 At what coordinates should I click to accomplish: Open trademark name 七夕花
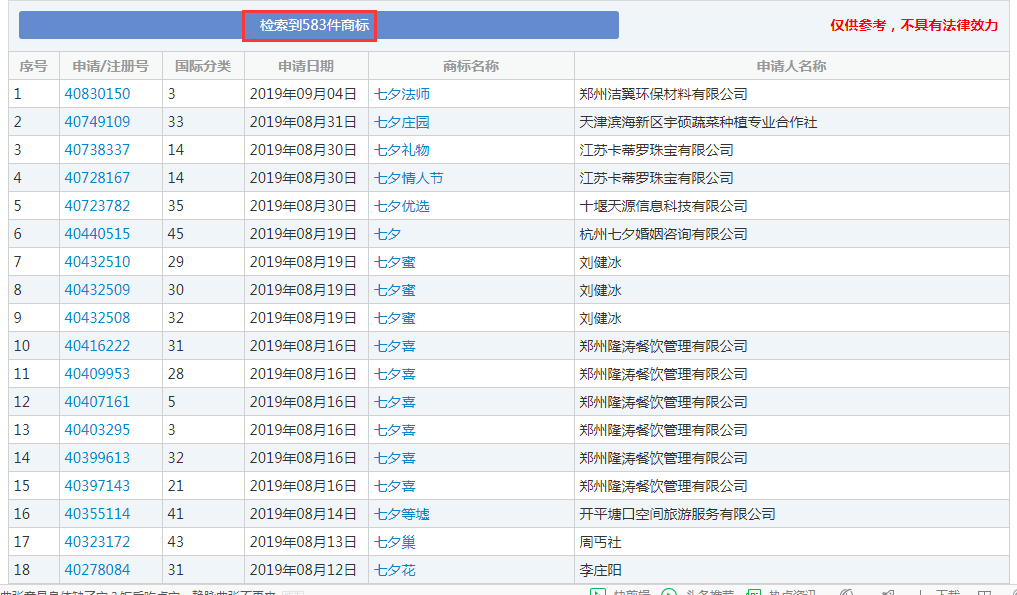click(395, 570)
